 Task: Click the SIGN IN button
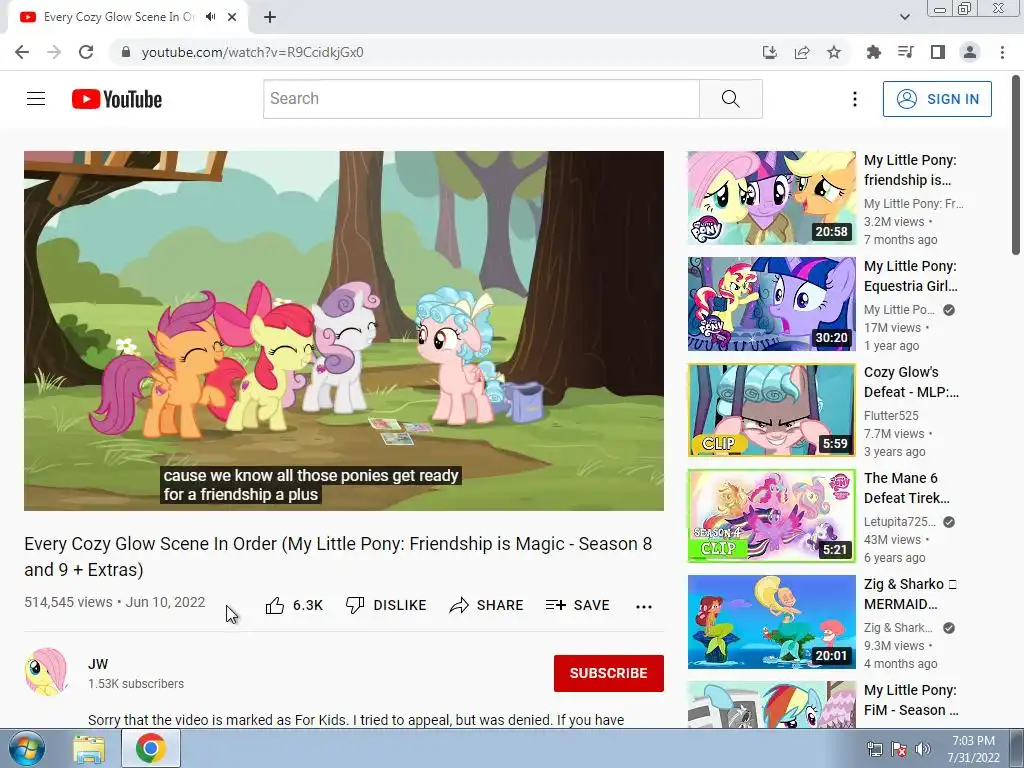[937, 99]
